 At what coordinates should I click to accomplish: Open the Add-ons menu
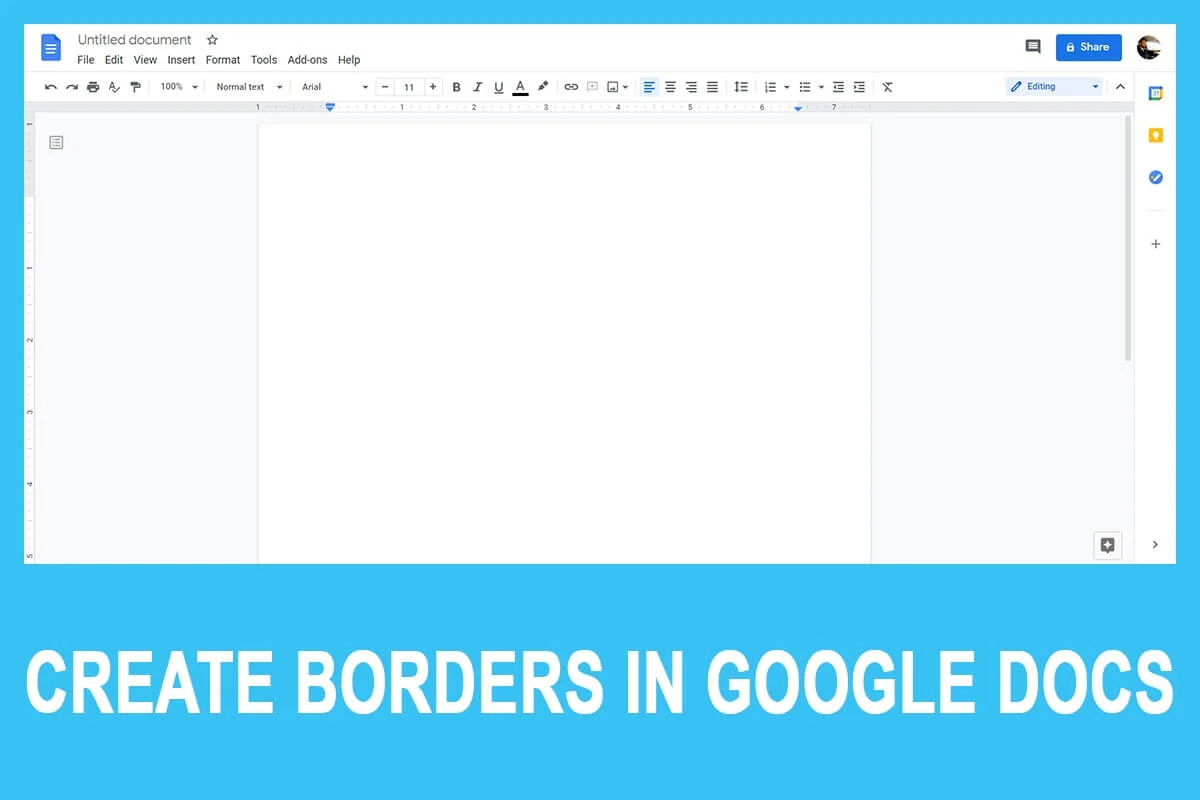pos(307,60)
